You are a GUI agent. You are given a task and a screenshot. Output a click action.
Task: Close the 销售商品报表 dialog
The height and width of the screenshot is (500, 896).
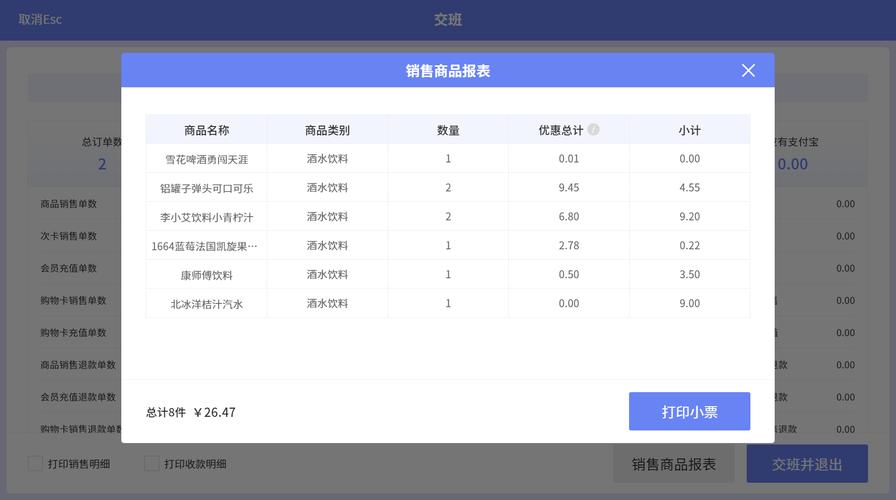tap(748, 70)
